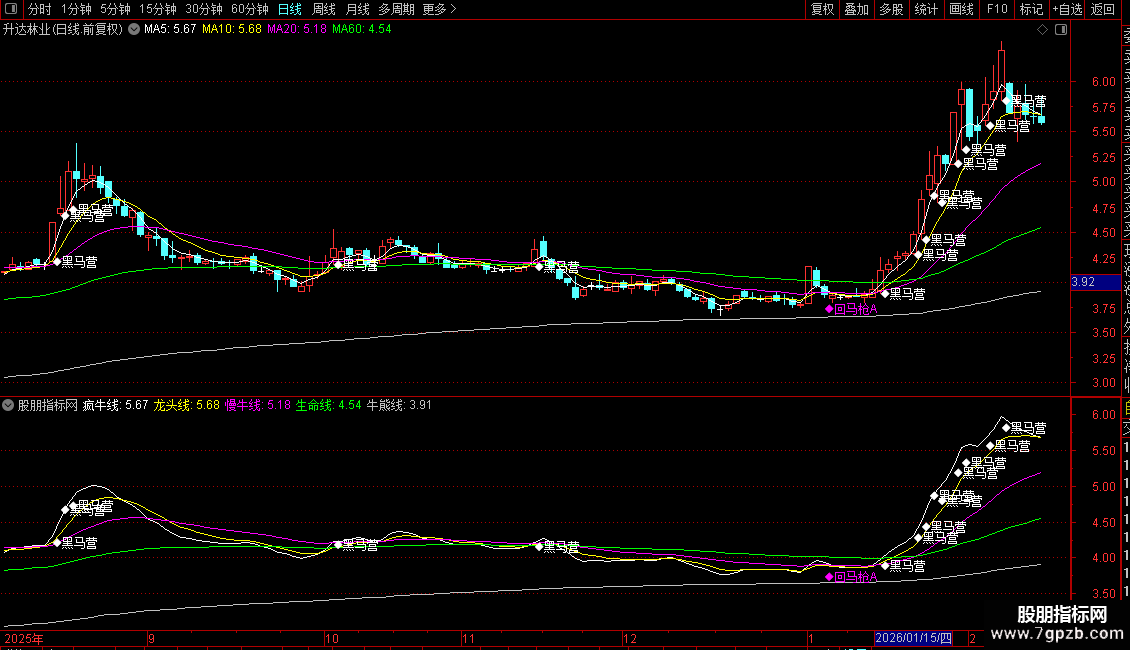Toggle the right panel icon below toolbar
Screen dimensions: 1130x650
[1061, 30]
